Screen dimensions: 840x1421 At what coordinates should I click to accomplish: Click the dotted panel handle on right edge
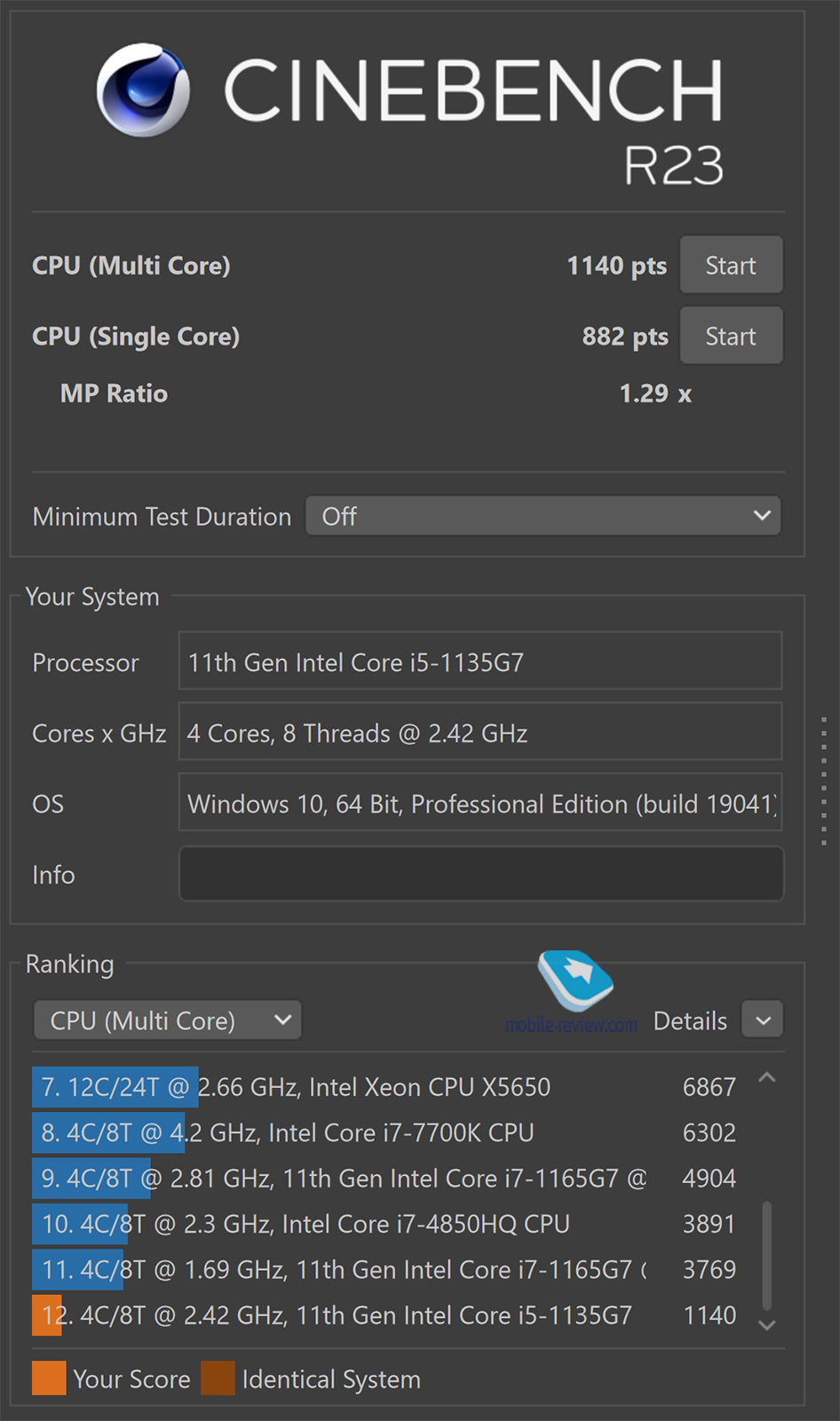click(824, 781)
